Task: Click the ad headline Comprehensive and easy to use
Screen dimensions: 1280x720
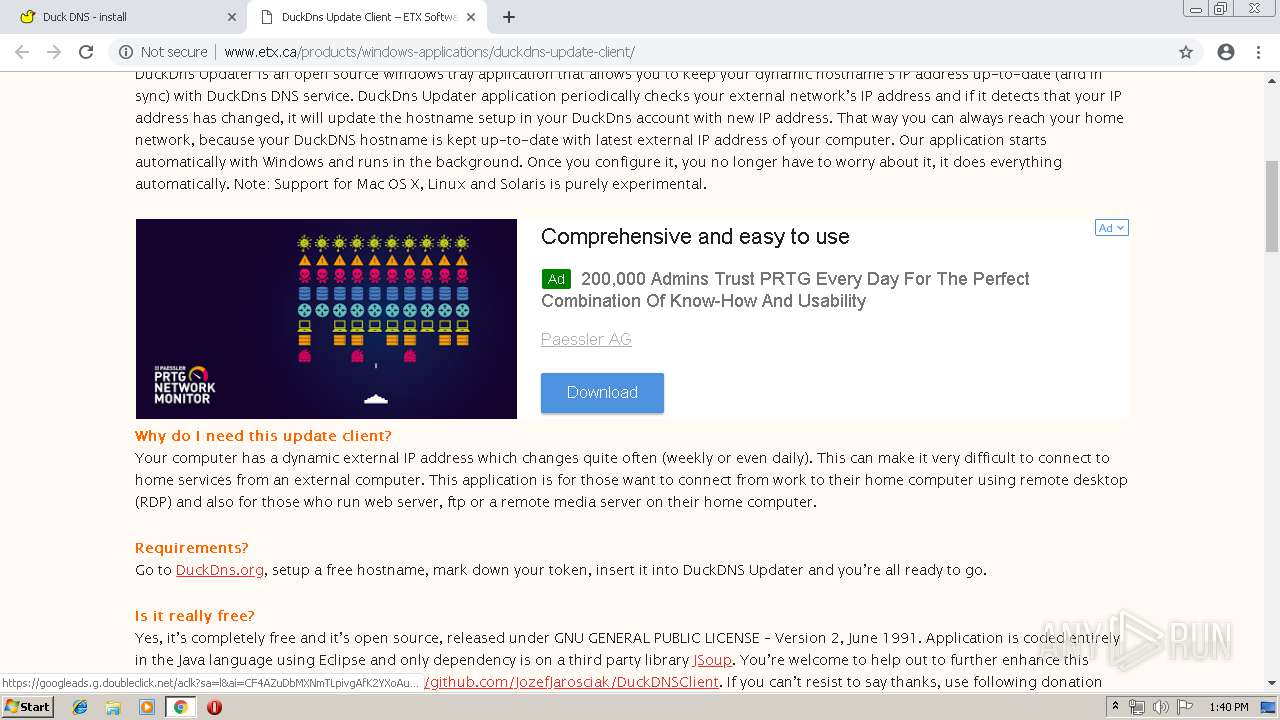Action: pyautogui.click(x=695, y=237)
